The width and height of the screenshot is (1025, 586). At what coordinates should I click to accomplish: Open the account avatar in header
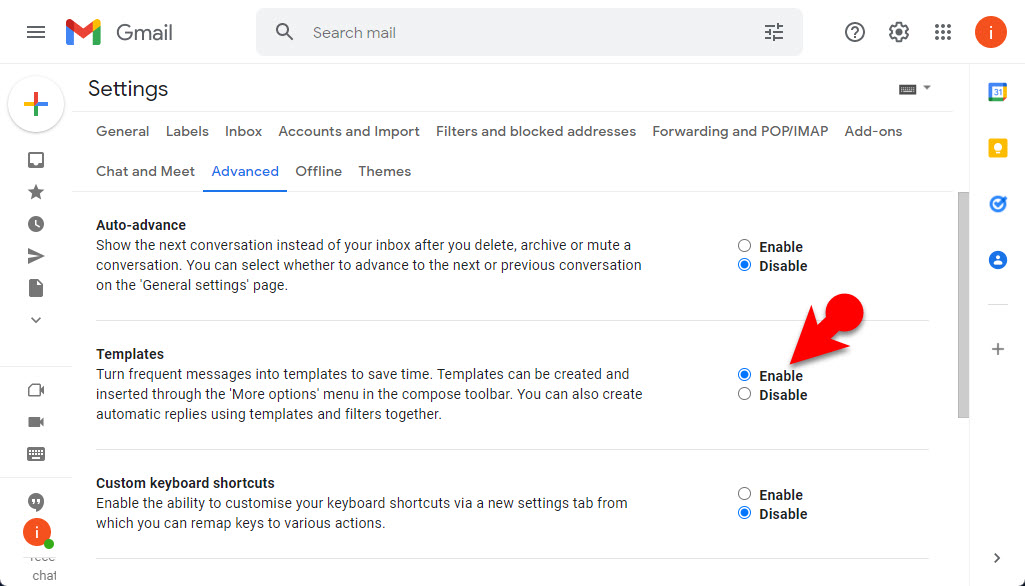click(x=990, y=32)
